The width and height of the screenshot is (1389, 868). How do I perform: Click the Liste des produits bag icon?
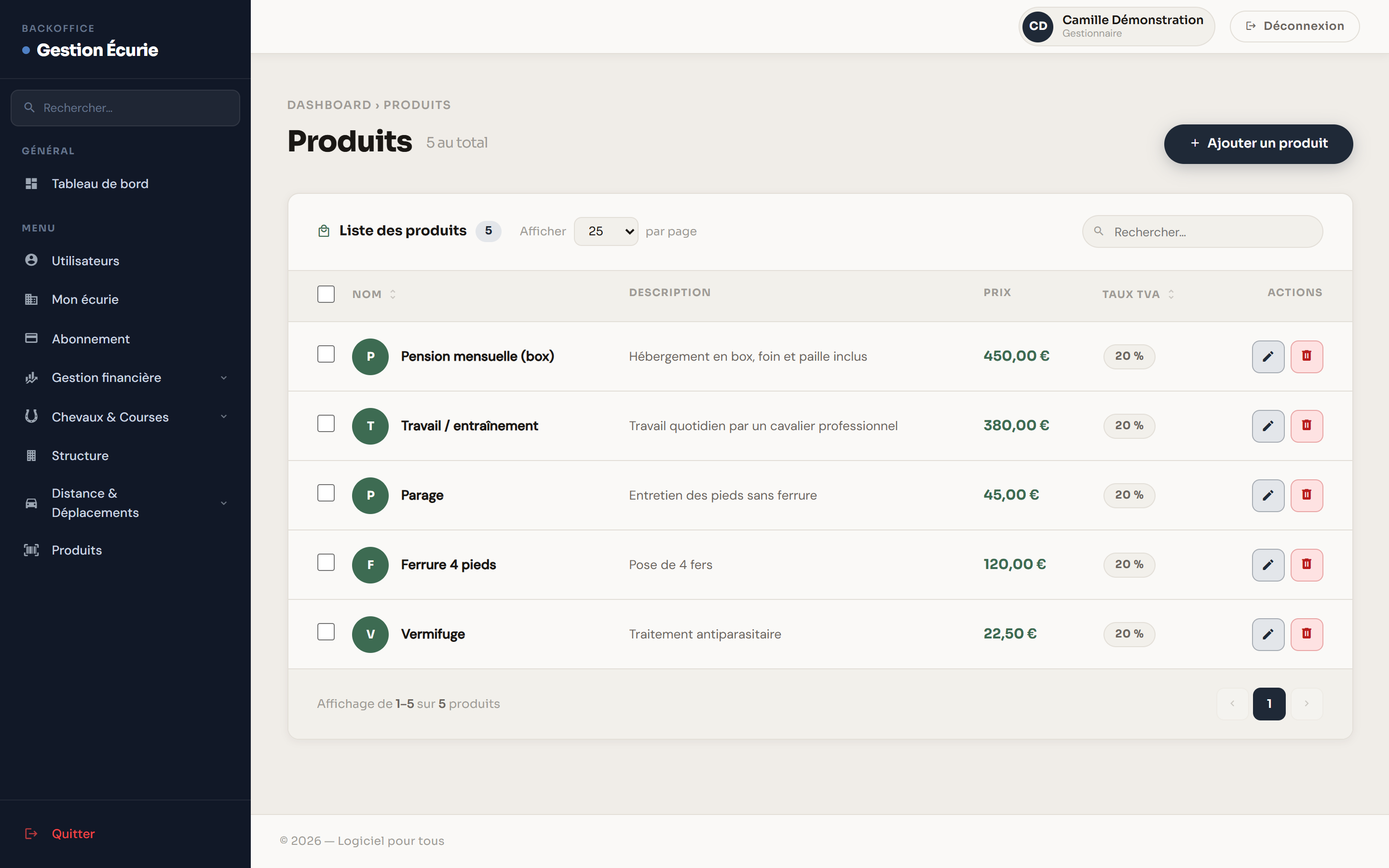324,231
